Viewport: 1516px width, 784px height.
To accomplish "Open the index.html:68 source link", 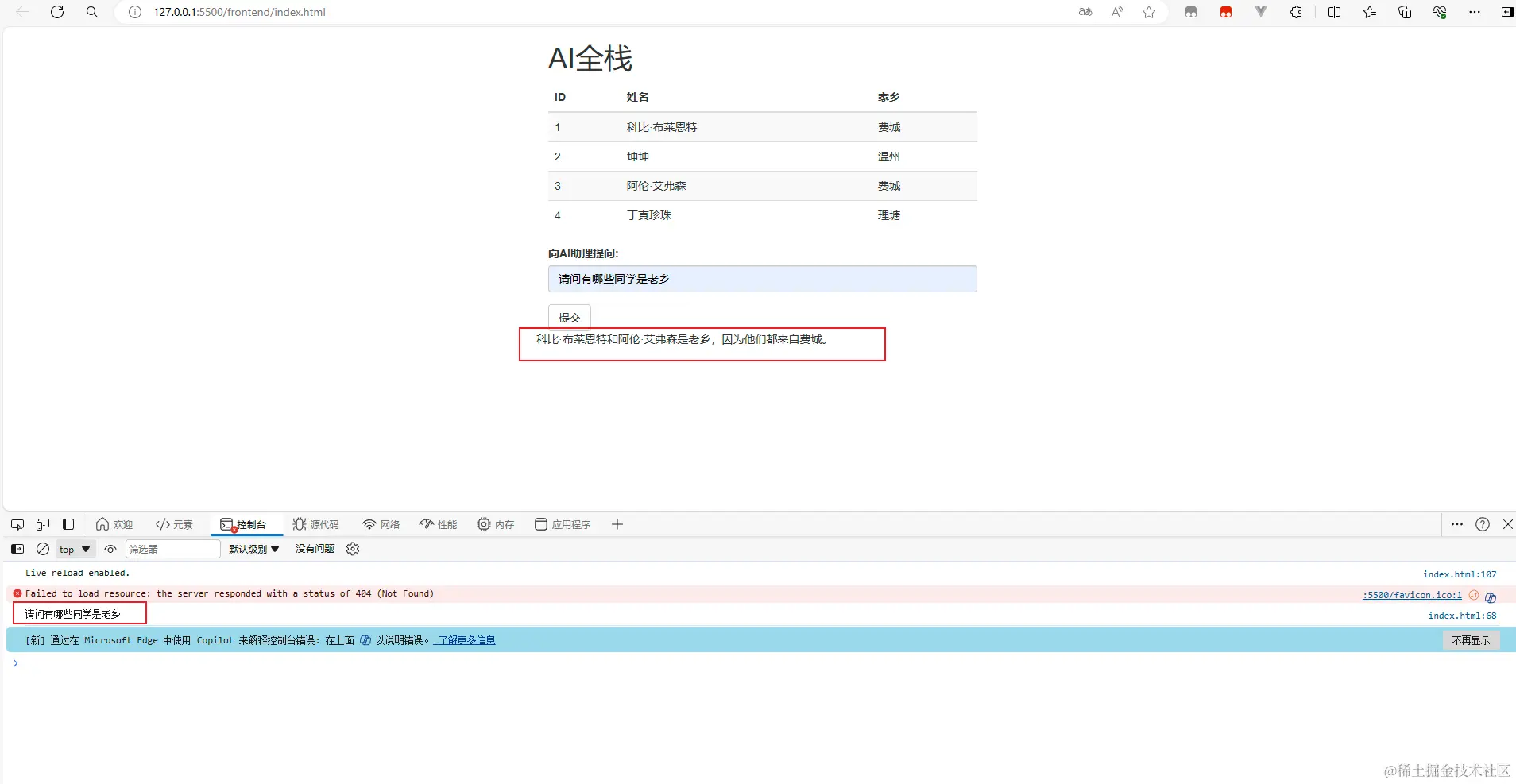I will point(1462,615).
